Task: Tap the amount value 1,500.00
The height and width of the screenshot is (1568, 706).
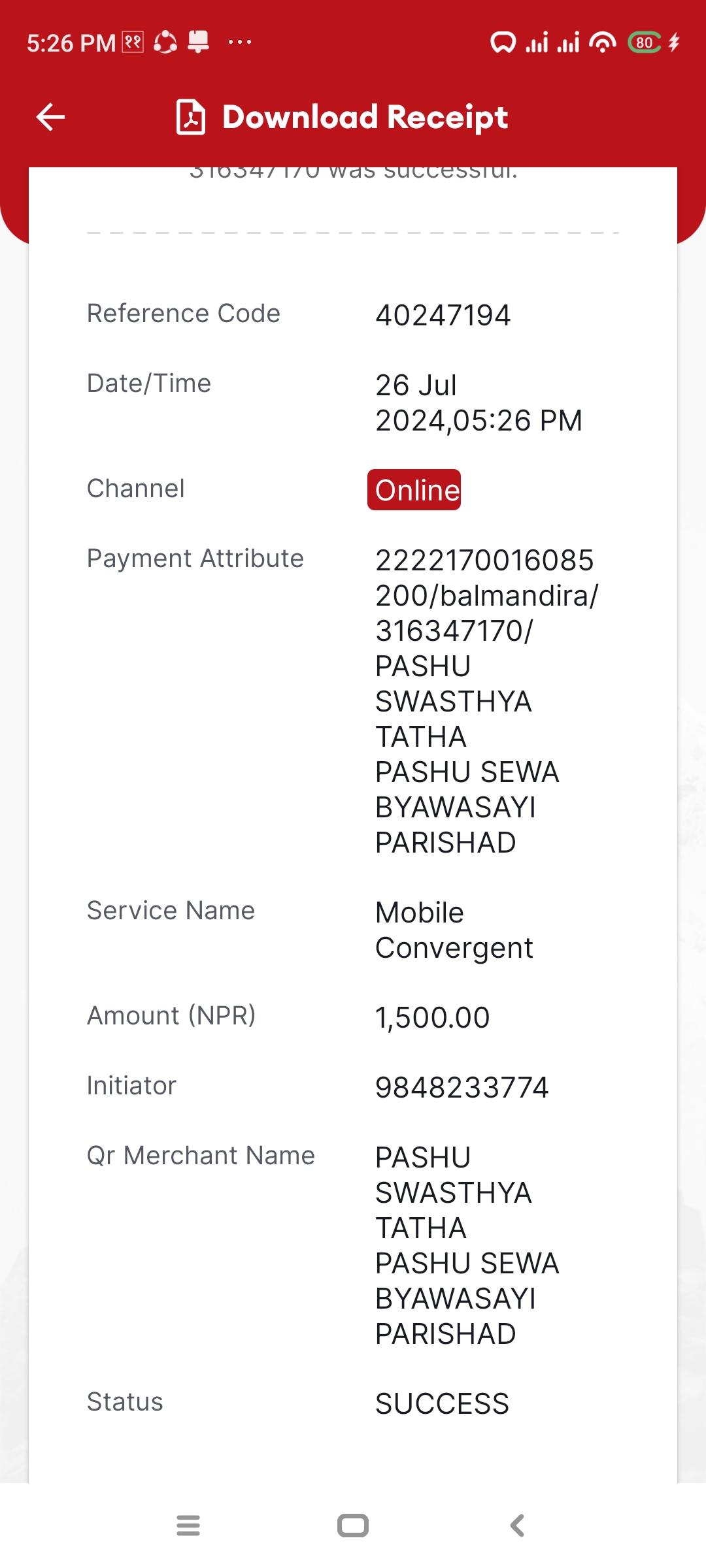Action: pos(432,1017)
